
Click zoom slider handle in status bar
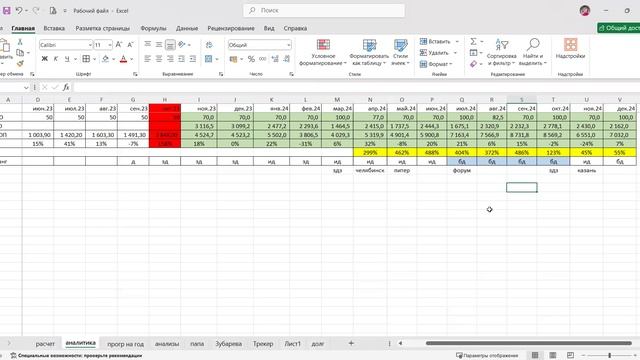(609, 356)
